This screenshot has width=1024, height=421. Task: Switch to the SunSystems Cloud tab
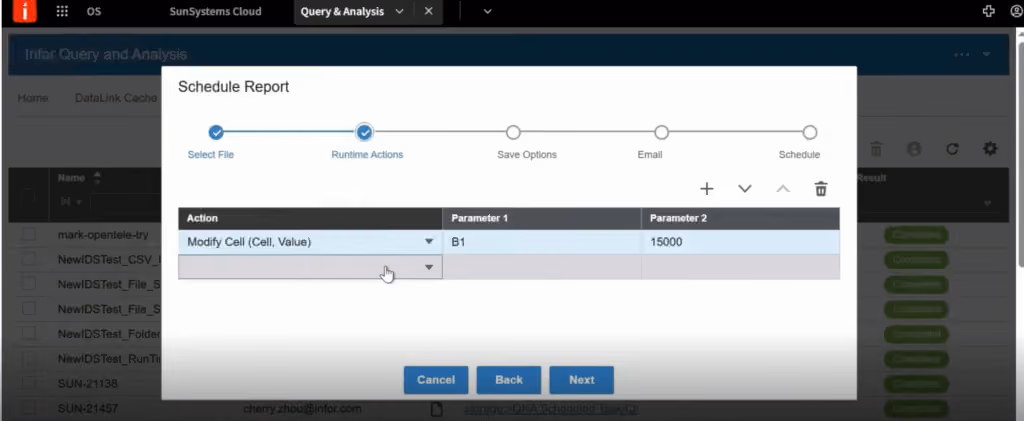(215, 12)
